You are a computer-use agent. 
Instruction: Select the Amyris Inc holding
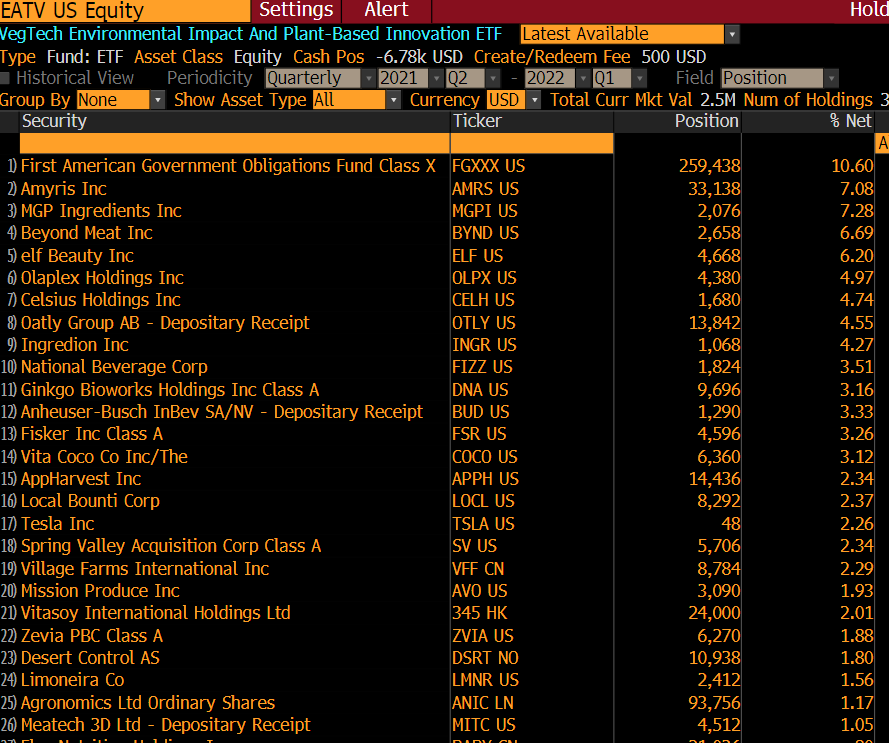click(x=64, y=188)
